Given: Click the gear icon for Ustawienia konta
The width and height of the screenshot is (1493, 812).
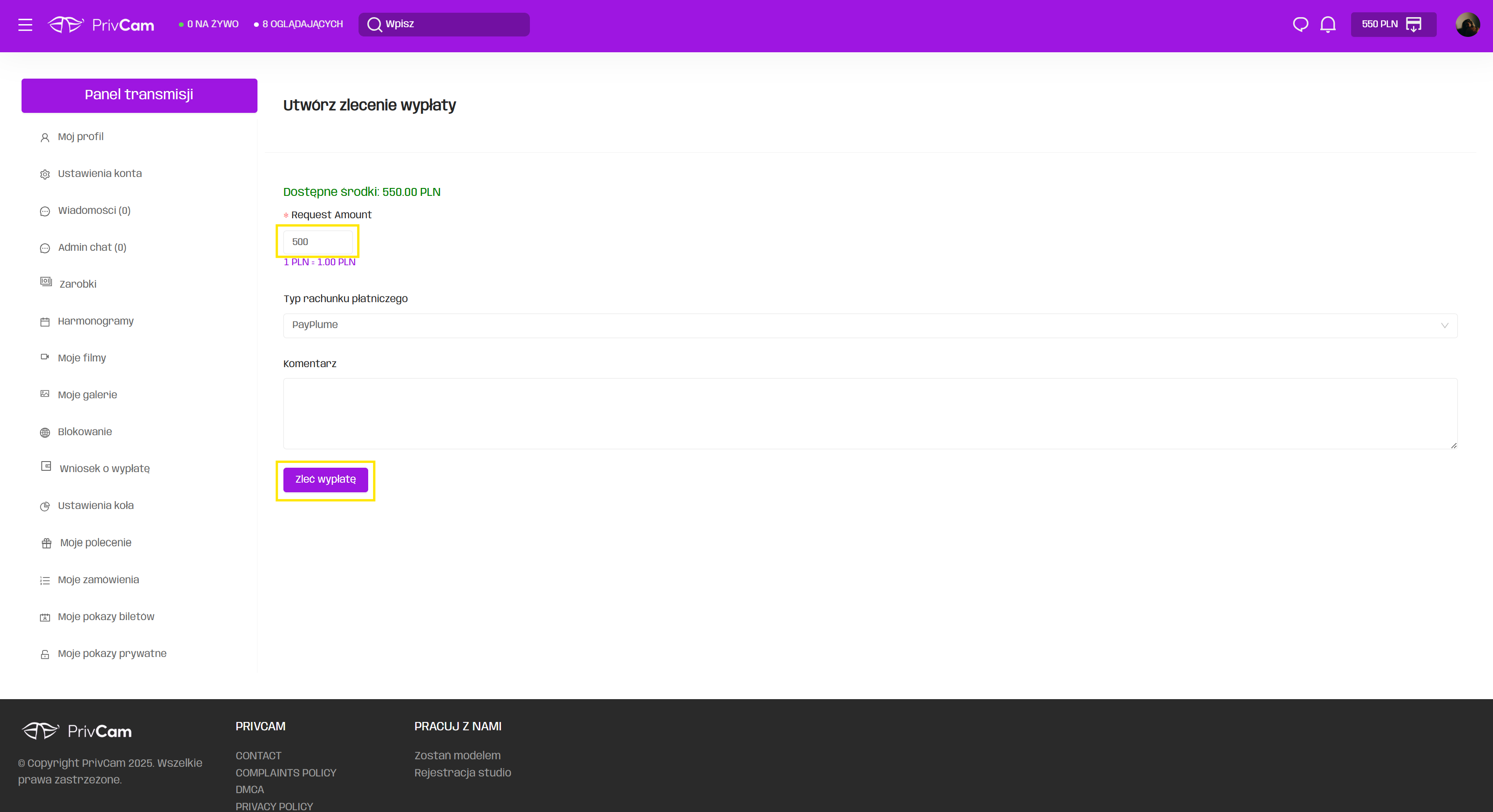Looking at the screenshot, I should coord(45,174).
